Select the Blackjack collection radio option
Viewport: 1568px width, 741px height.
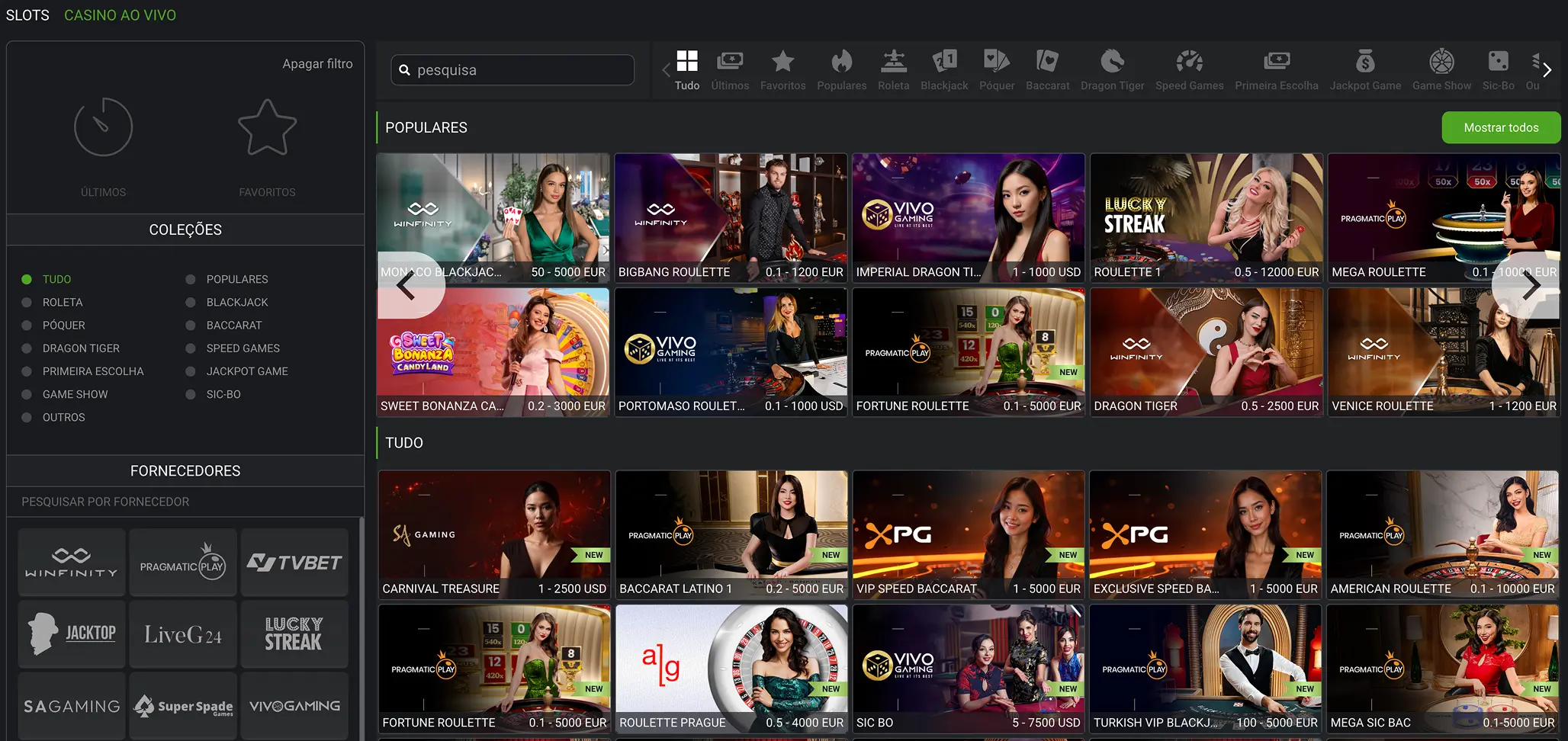point(191,303)
